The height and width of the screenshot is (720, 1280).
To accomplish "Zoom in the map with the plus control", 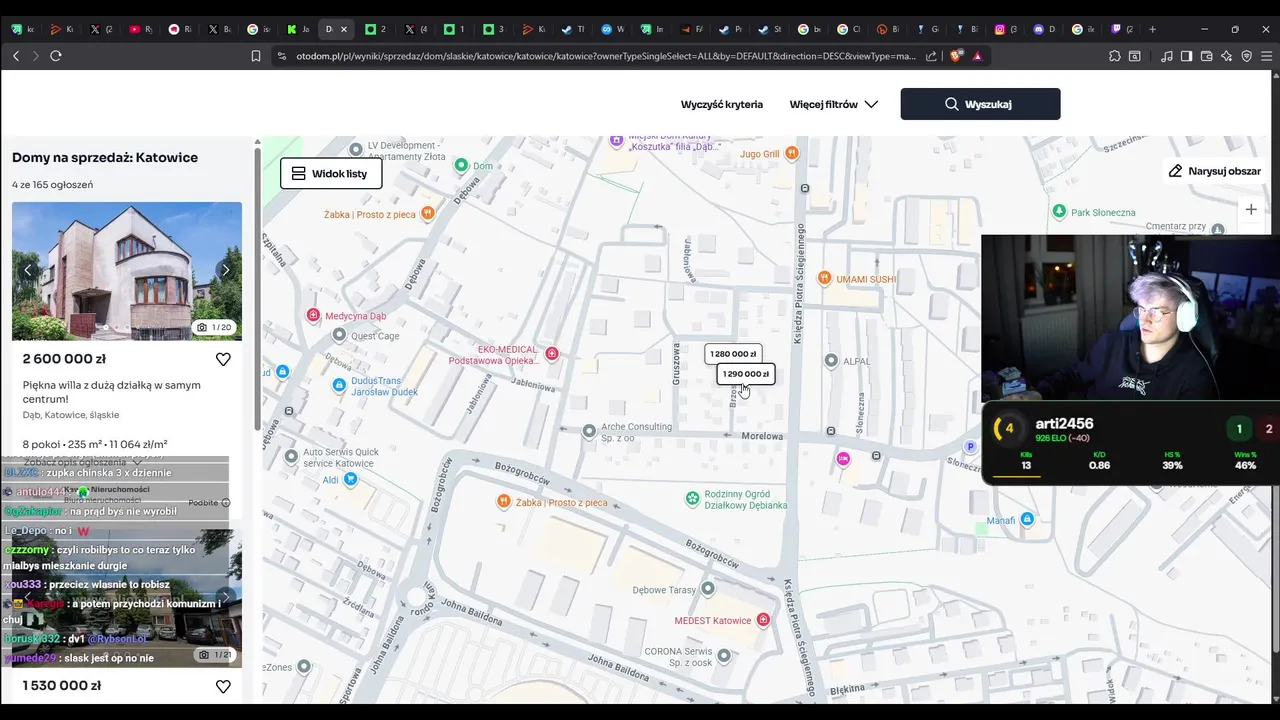I will point(1251,209).
